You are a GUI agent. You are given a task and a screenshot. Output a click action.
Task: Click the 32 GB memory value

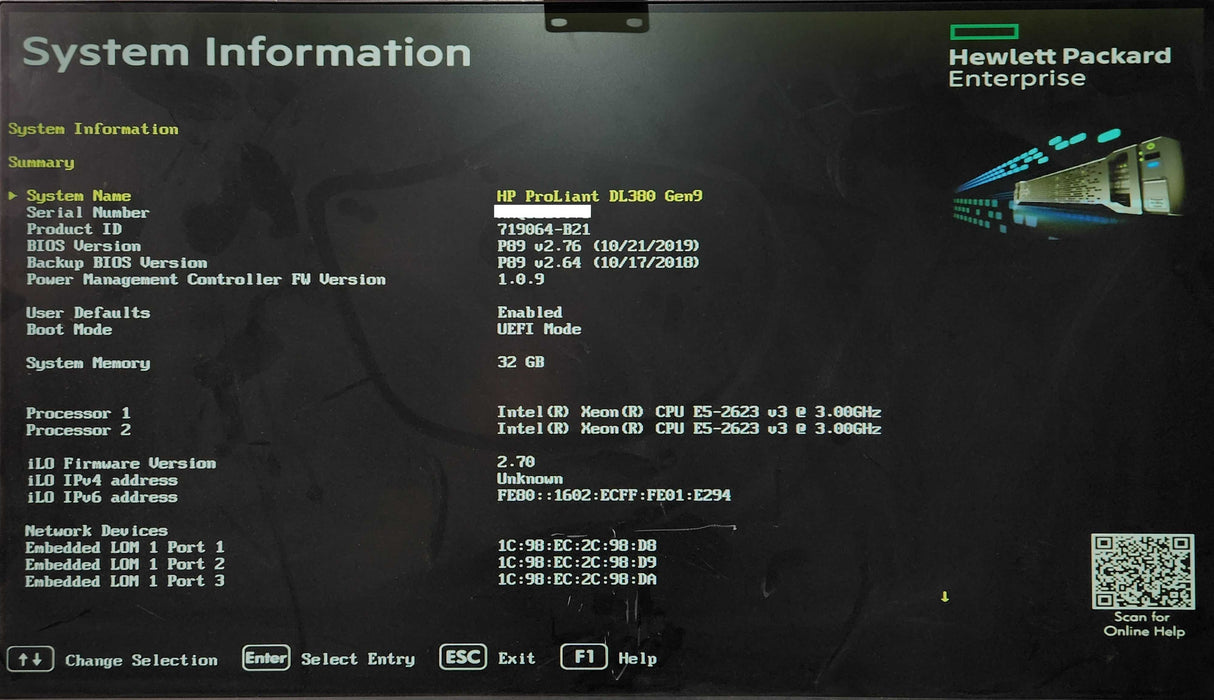(521, 362)
